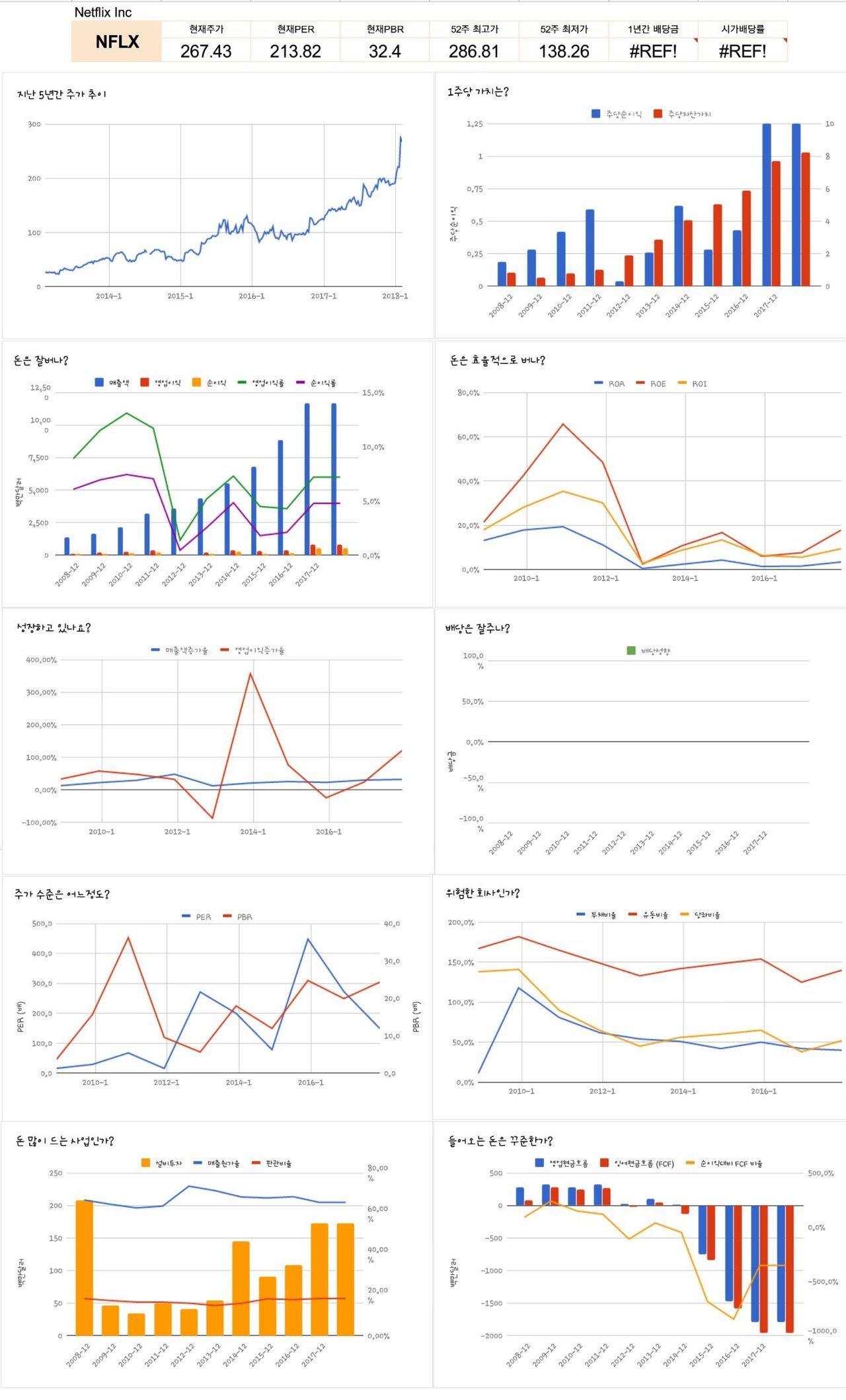Click the 영업이익증가율 legend entry
Screen dimensions: 846x1400
point(252,651)
